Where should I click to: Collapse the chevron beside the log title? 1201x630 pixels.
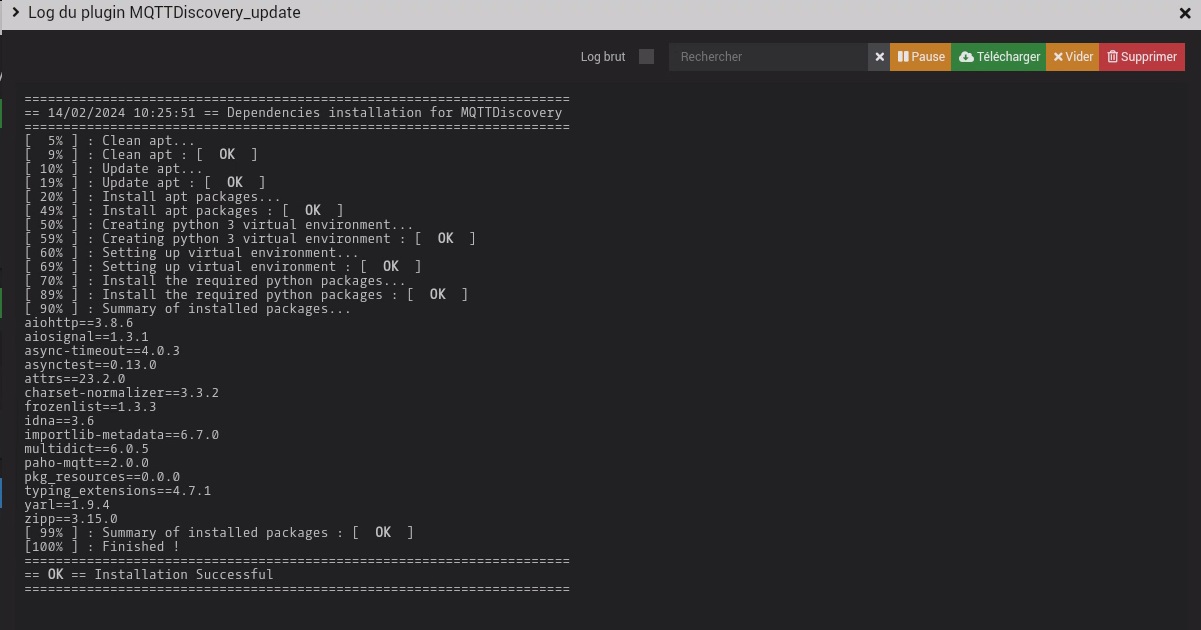pyautogui.click(x=16, y=13)
